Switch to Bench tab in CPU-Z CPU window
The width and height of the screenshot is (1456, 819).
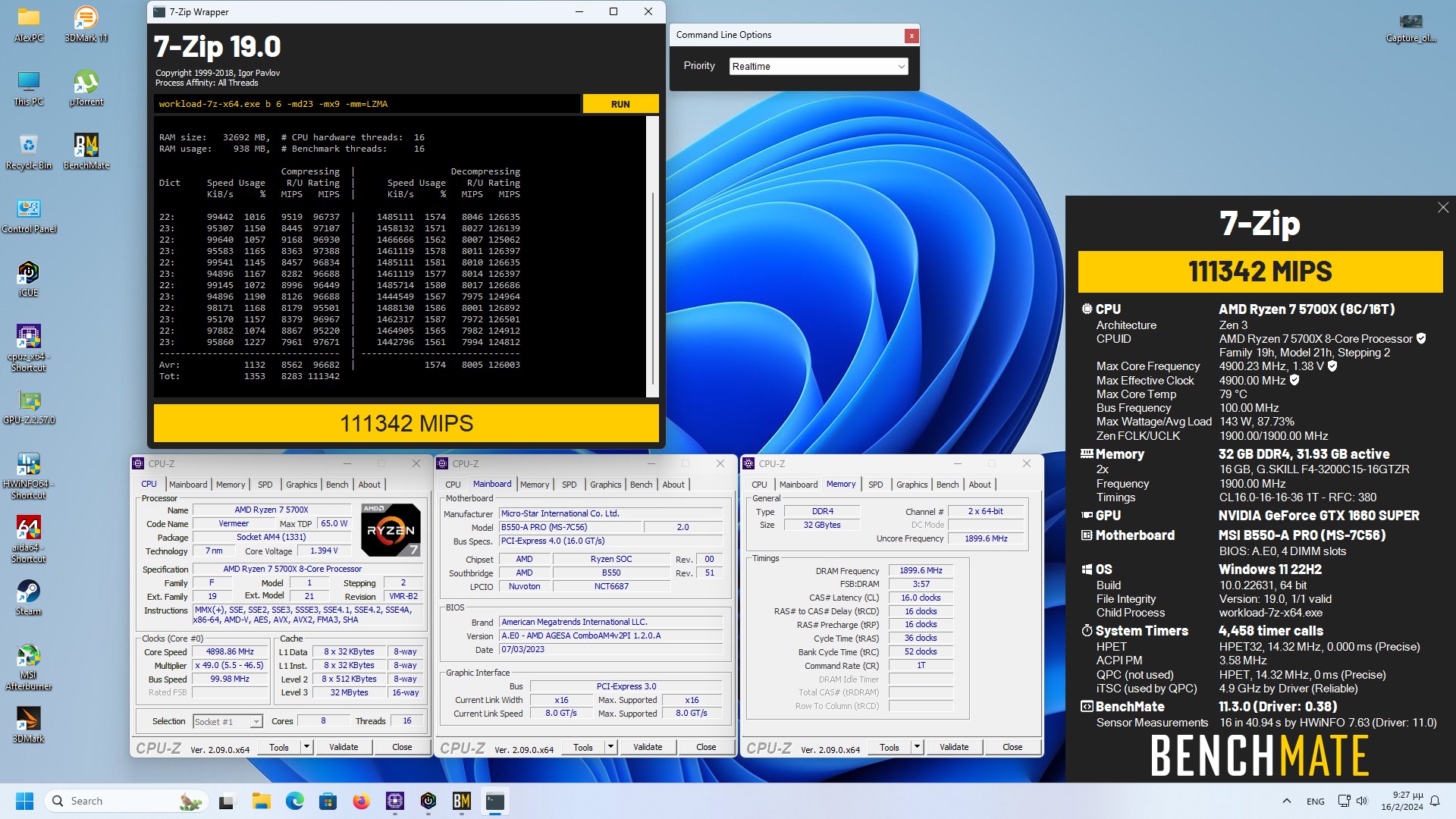coord(337,485)
